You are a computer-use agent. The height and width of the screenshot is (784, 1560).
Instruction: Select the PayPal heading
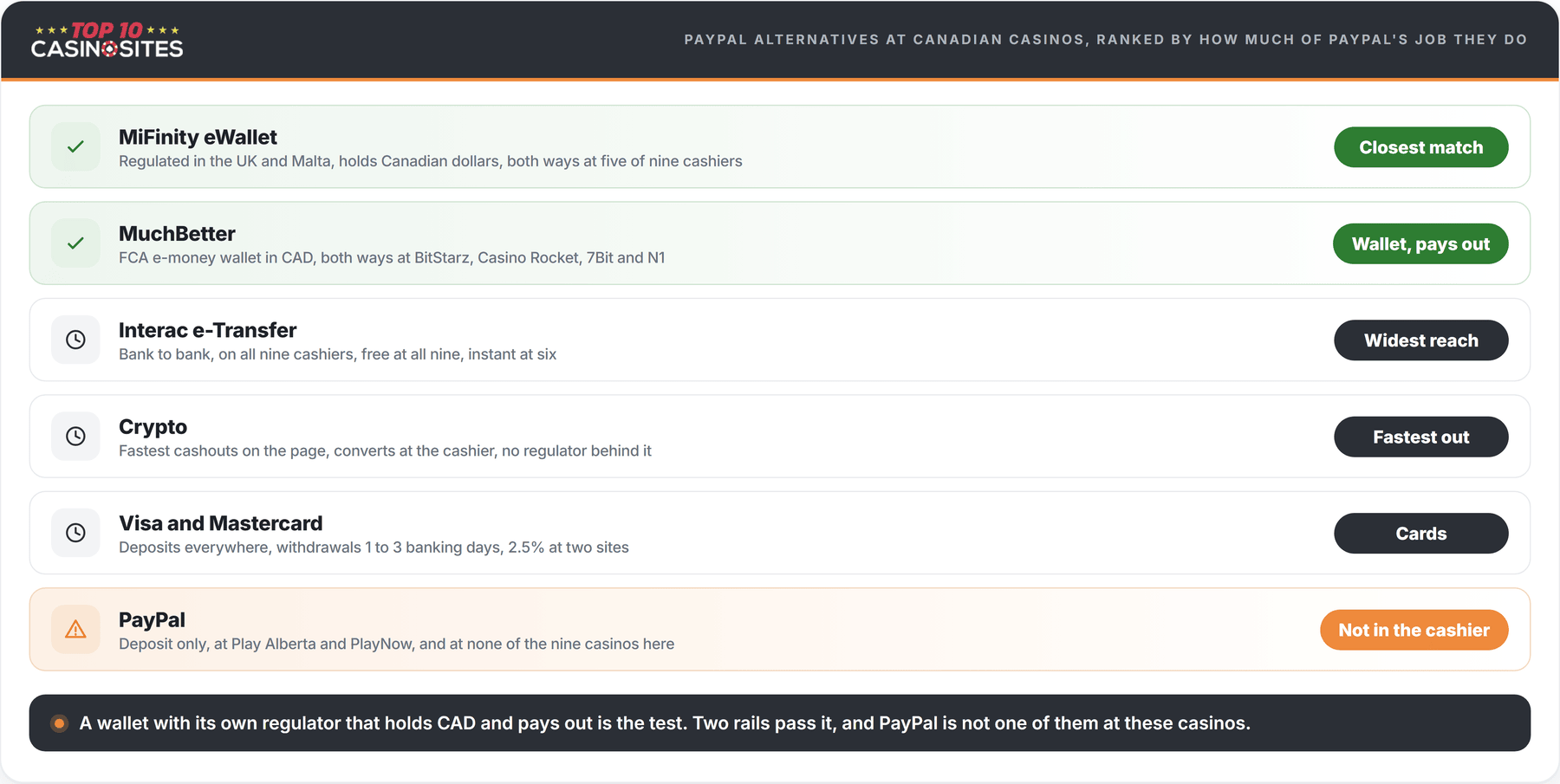[152, 620]
